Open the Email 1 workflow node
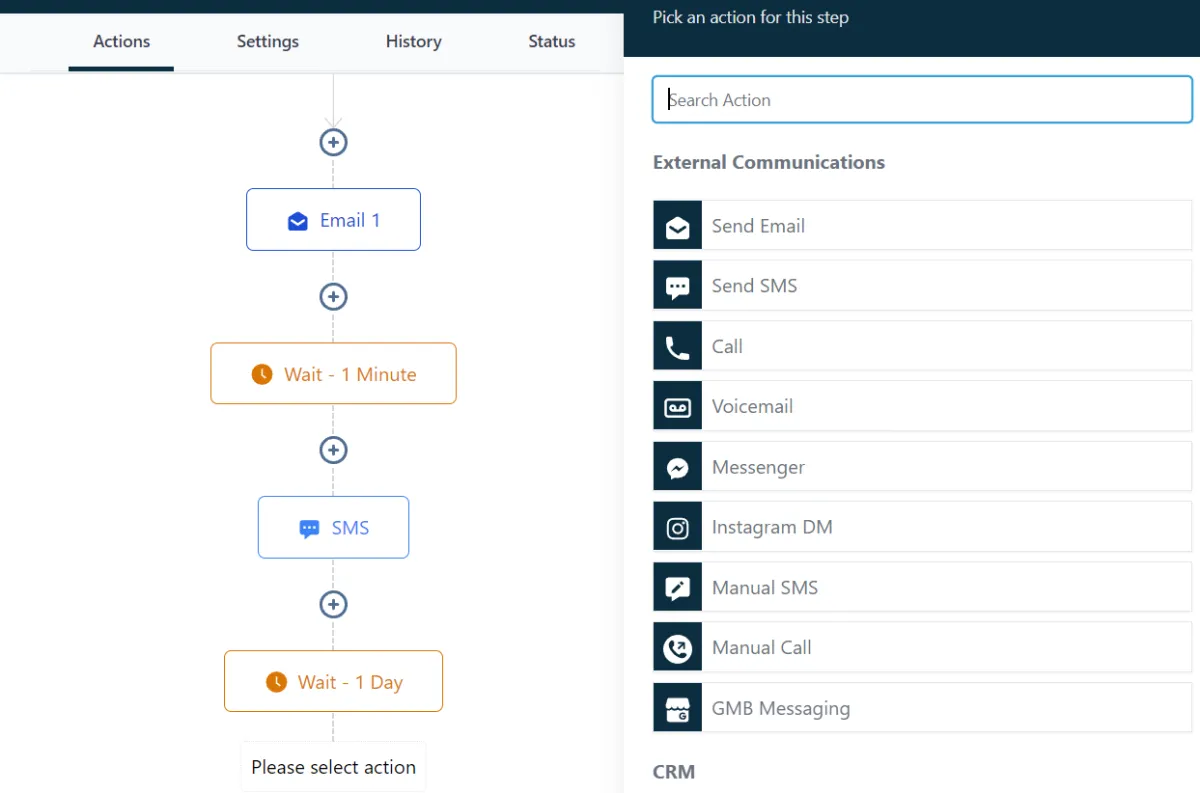This screenshot has height=793, width=1200. click(333, 219)
